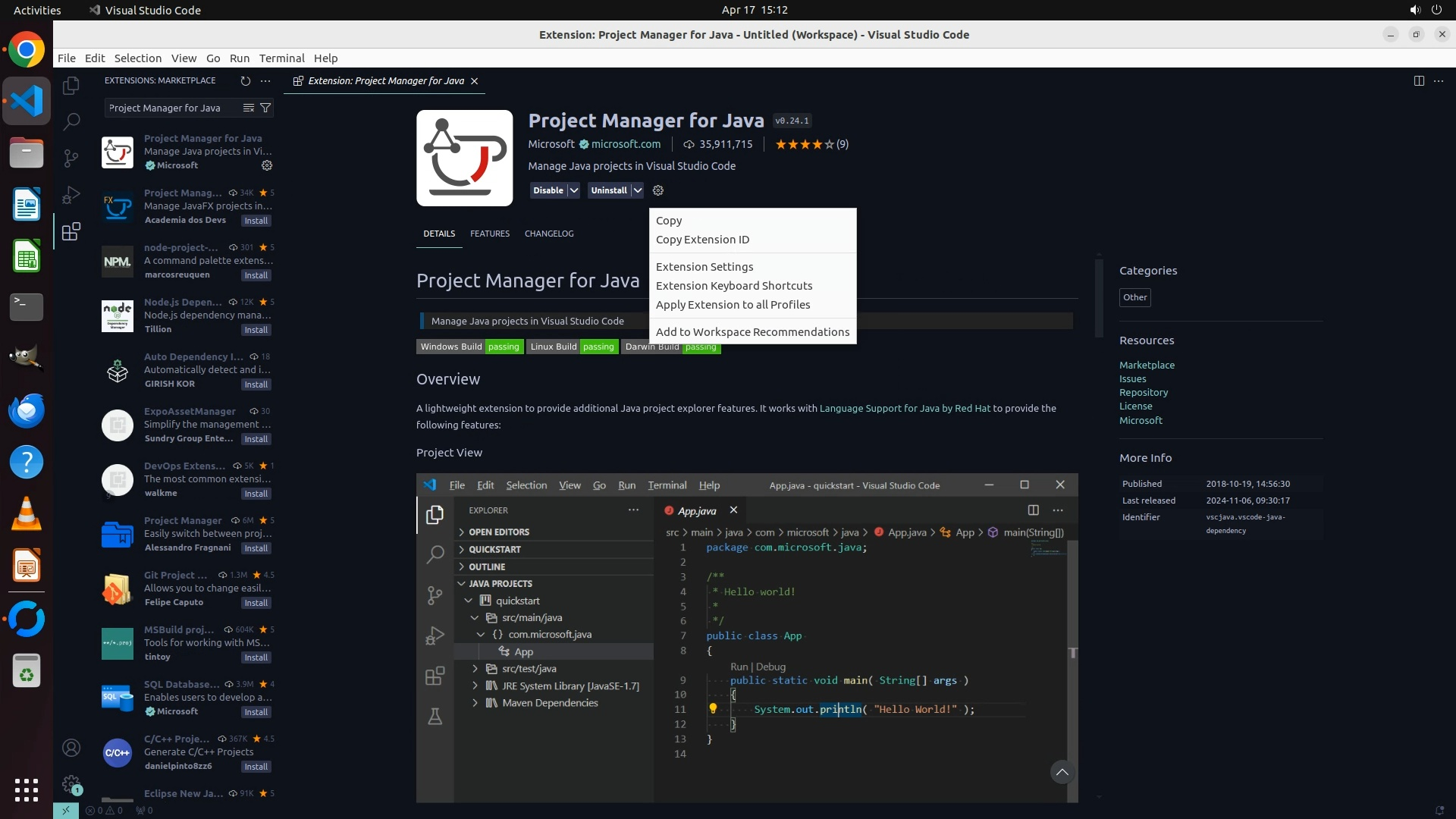The width and height of the screenshot is (1456, 819).
Task: Open Run and Debug view
Action: [71, 195]
